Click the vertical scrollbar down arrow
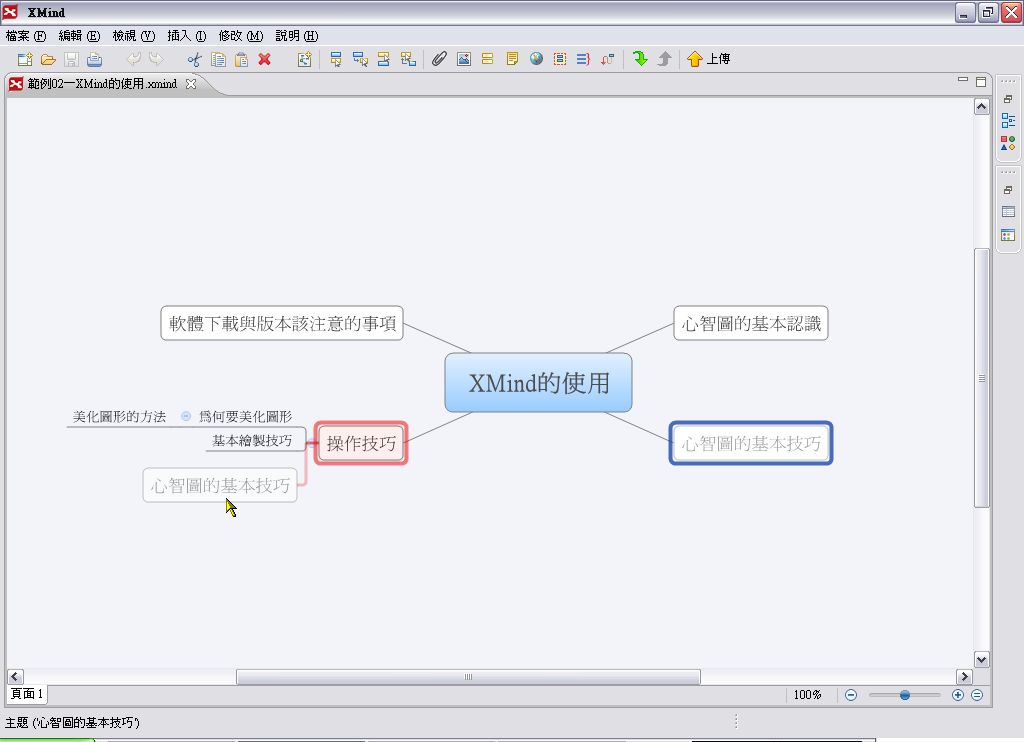 coord(982,659)
